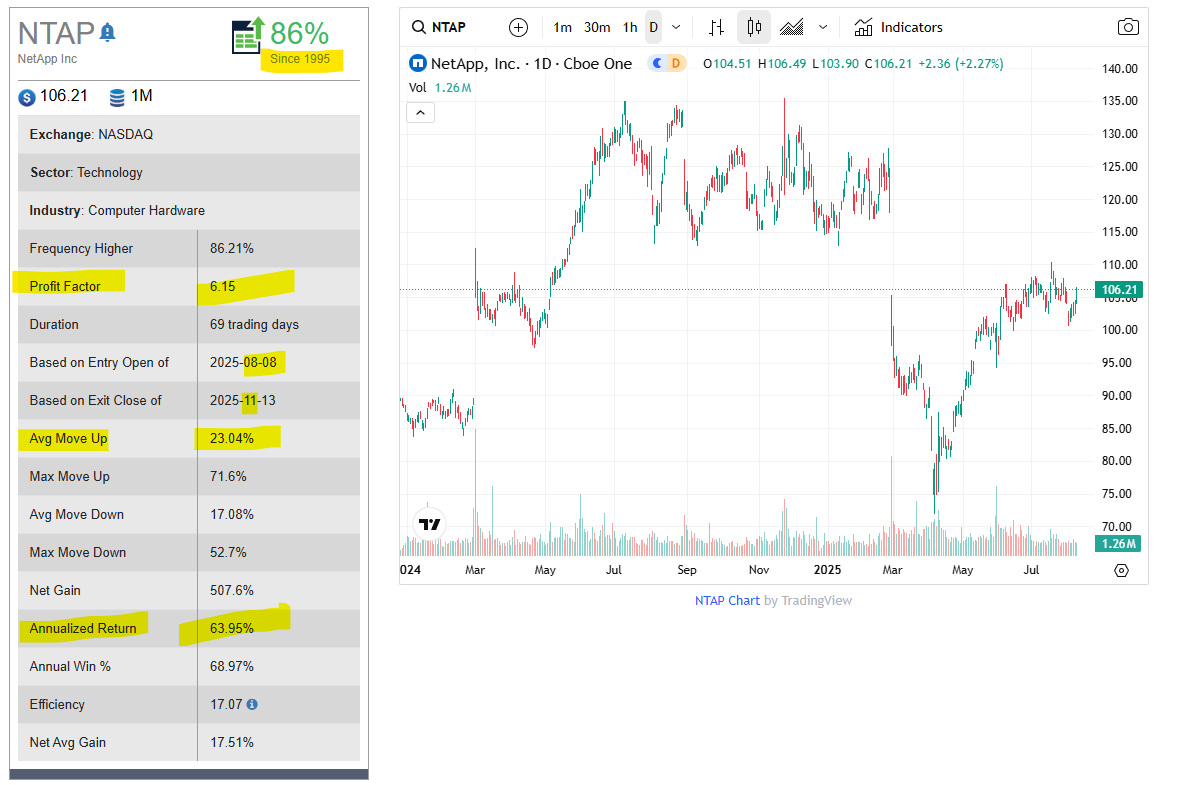Click the Profit Factor label
1177x785 pixels.
click(65, 287)
